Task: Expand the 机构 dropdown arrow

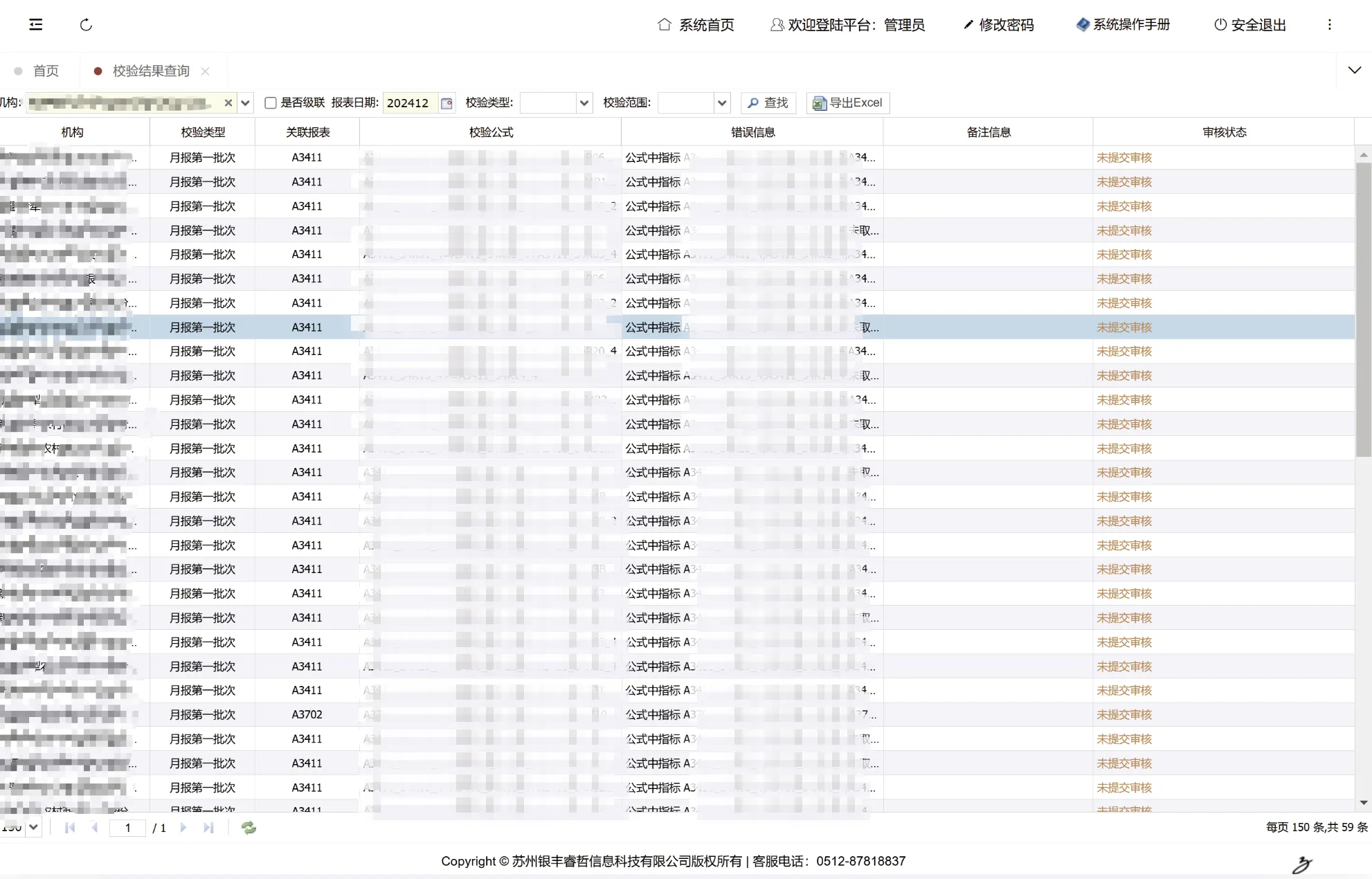Action: tap(245, 103)
